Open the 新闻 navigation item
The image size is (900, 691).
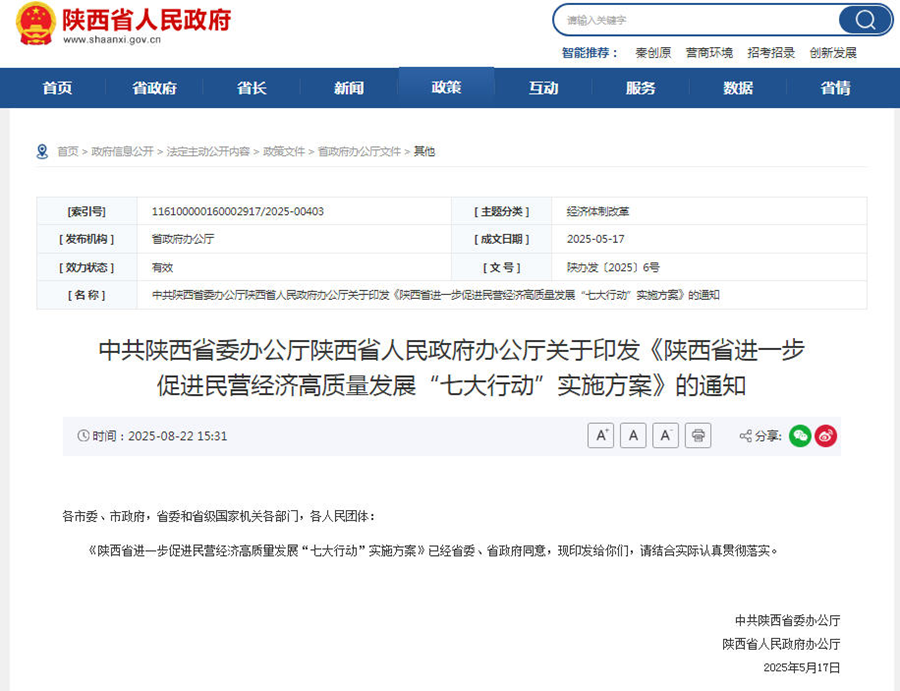(349, 88)
